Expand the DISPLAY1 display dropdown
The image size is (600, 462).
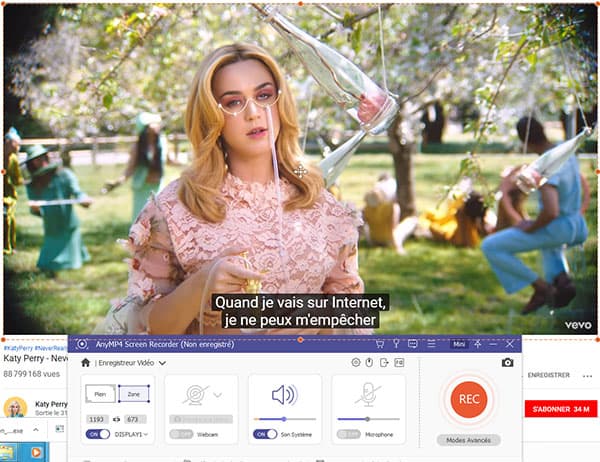tap(146, 434)
